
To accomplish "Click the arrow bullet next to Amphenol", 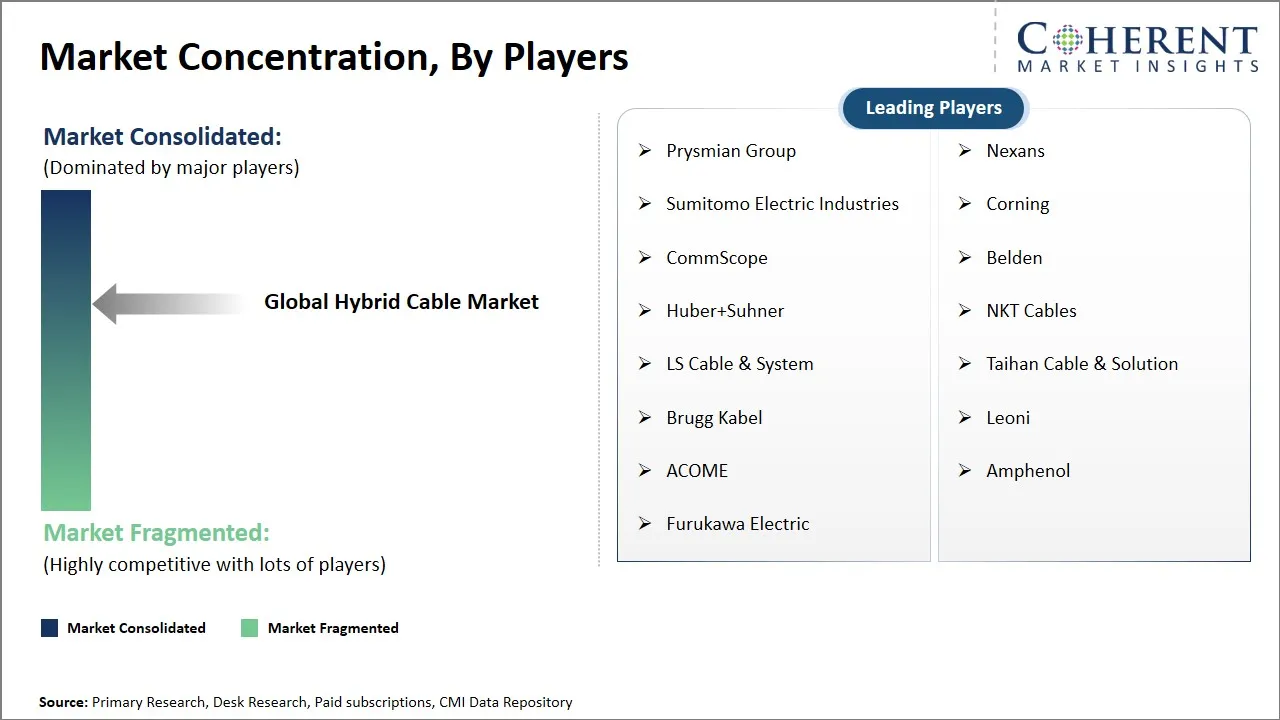I will point(965,471).
